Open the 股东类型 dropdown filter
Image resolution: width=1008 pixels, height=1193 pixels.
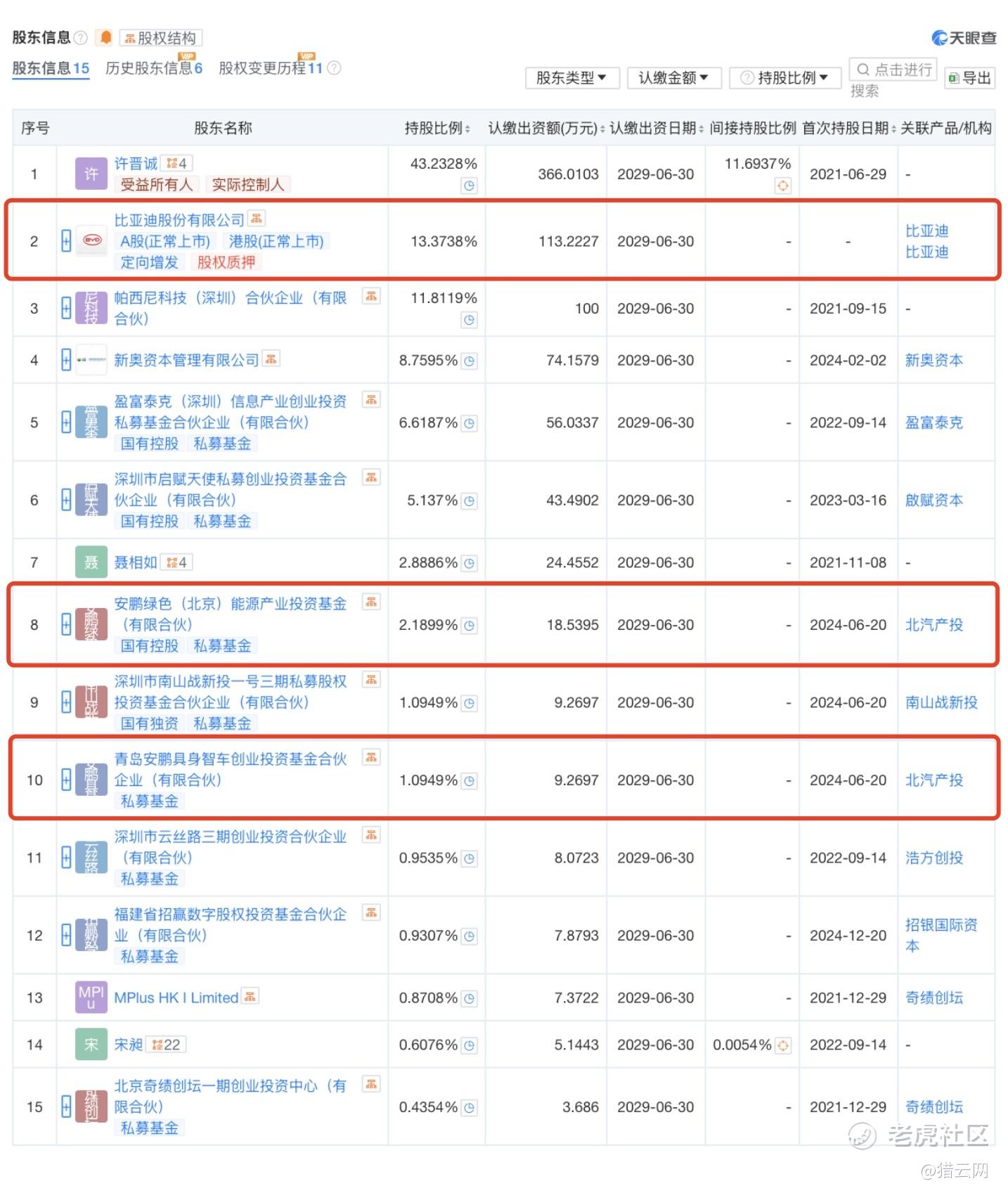[x=572, y=77]
